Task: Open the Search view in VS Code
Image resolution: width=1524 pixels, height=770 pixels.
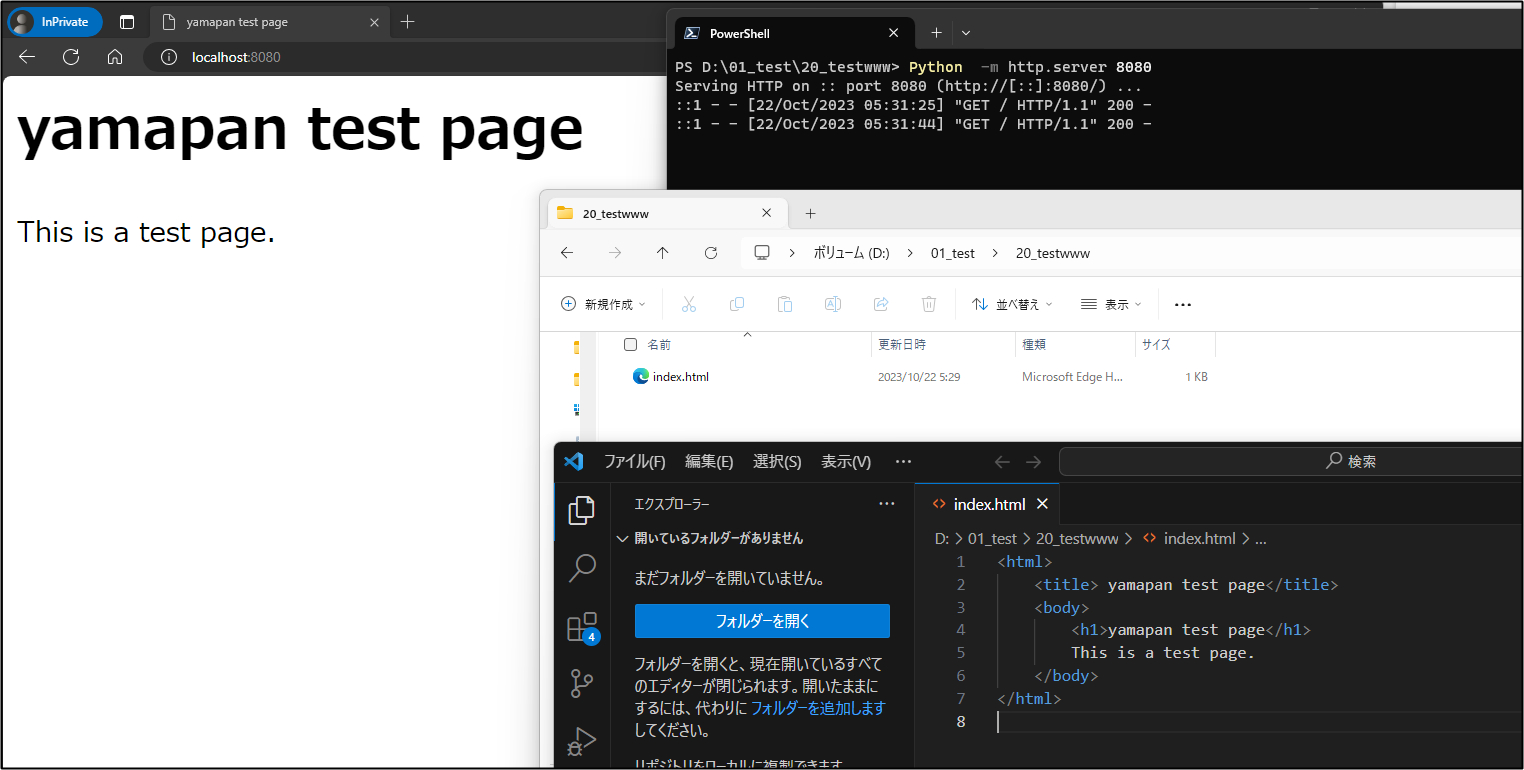Action: pos(581,567)
